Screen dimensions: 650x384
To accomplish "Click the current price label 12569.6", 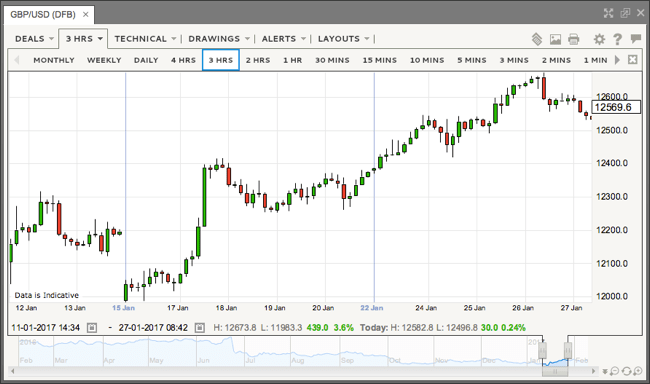I will click(616, 107).
